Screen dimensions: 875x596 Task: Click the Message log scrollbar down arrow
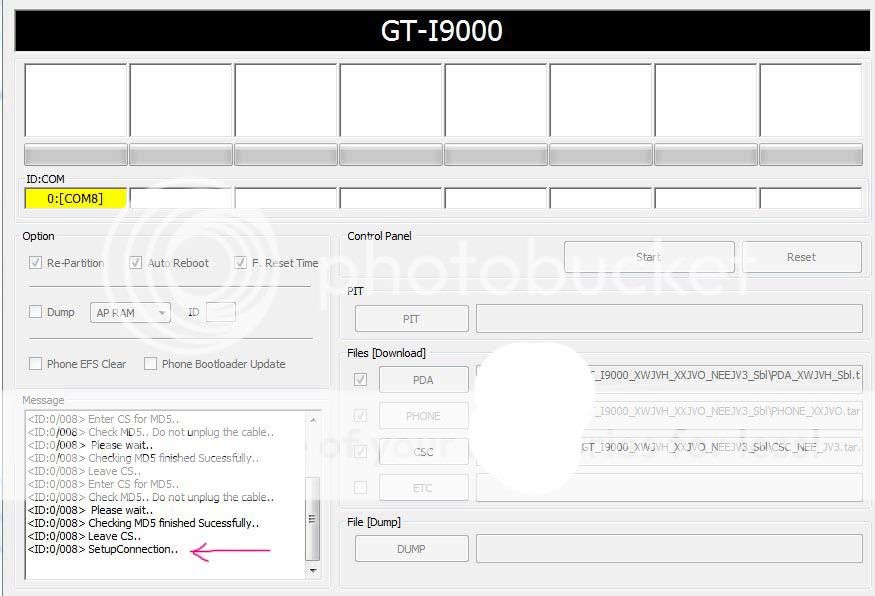point(312,570)
